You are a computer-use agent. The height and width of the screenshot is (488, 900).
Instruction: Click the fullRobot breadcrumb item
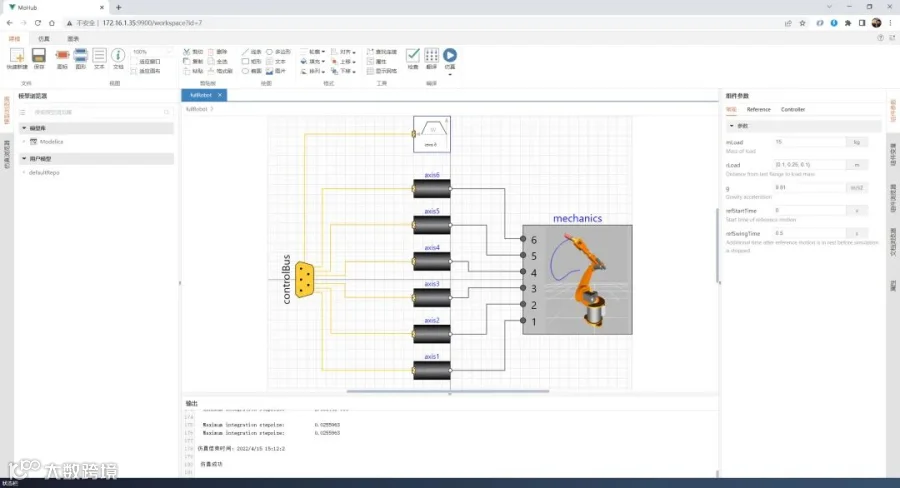coord(196,109)
